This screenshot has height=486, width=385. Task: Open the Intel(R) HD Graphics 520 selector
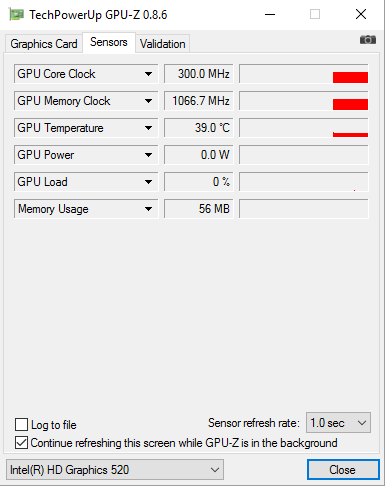(x=115, y=470)
